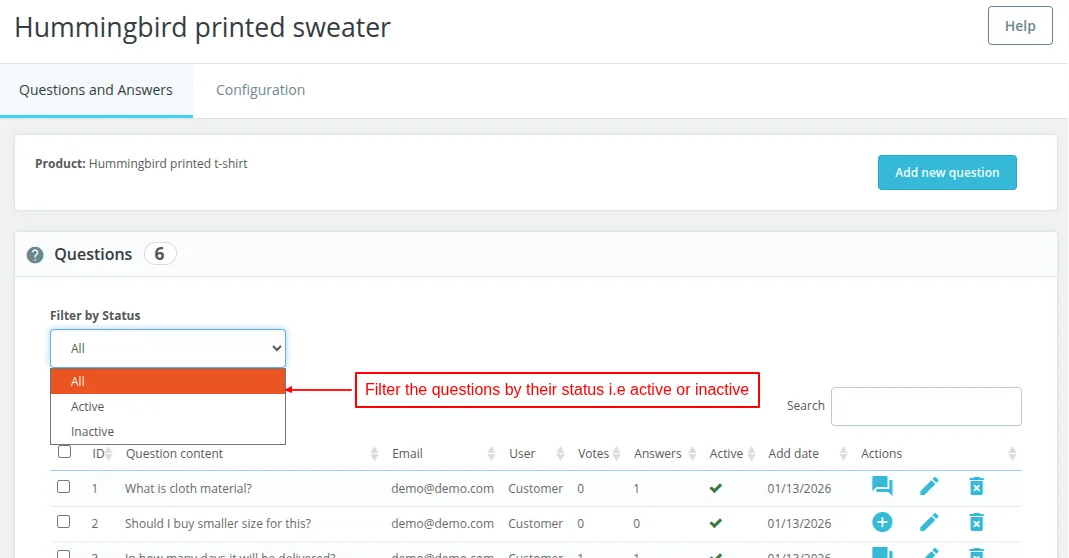1069x558 pixels.
Task: Check the box for question ID 1
Action: [64, 487]
